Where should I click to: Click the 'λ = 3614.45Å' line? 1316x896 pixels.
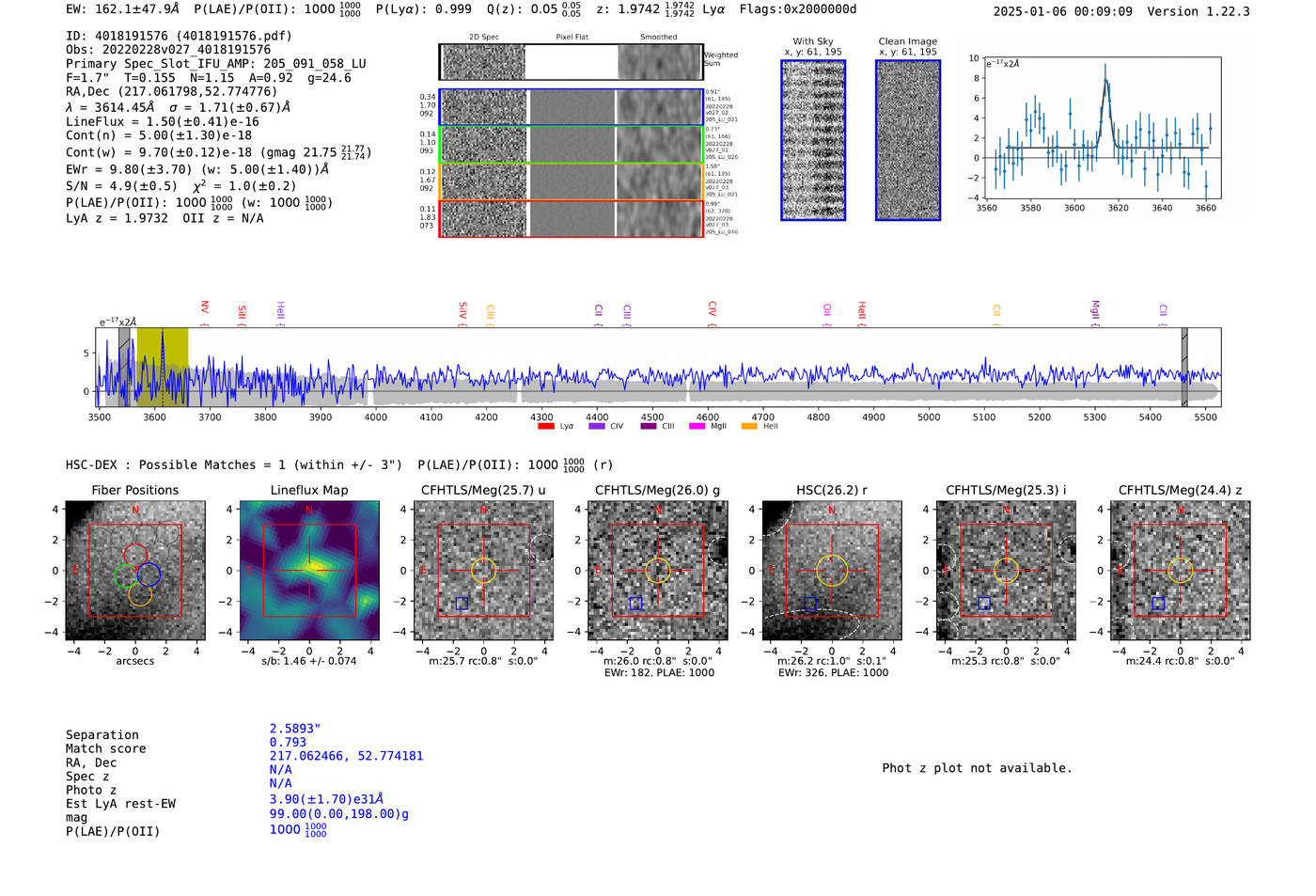coord(179,107)
